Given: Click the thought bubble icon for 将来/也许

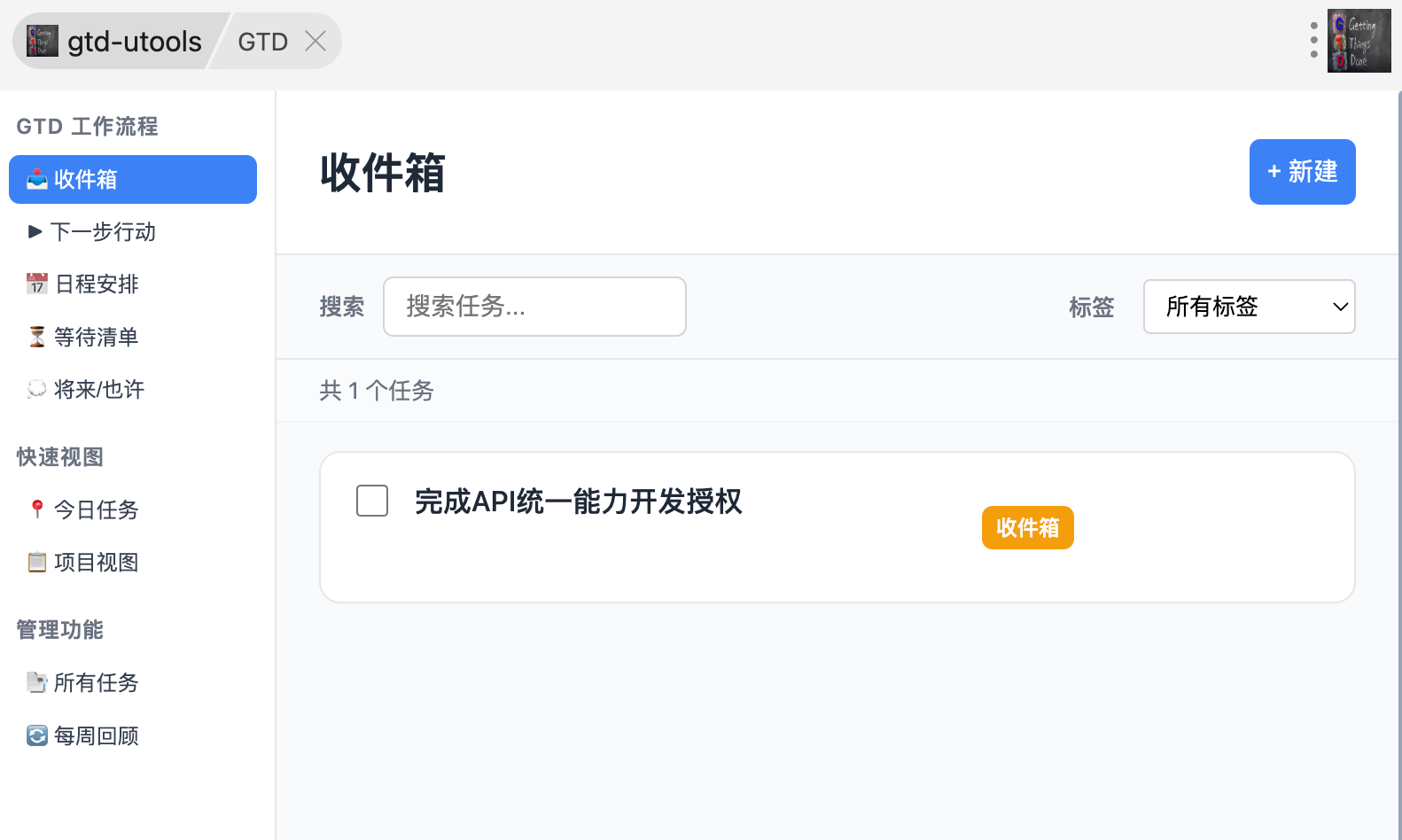Looking at the screenshot, I should (x=37, y=389).
